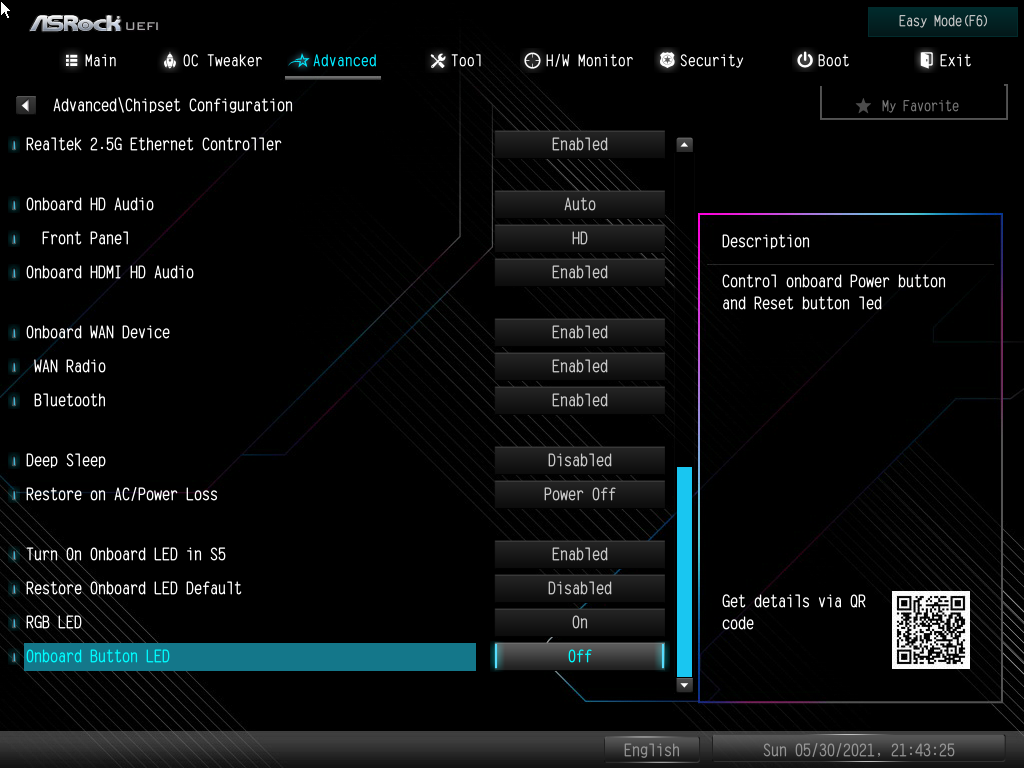Select the WAN Radio label
1024x768 pixels.
coord(70,366)
